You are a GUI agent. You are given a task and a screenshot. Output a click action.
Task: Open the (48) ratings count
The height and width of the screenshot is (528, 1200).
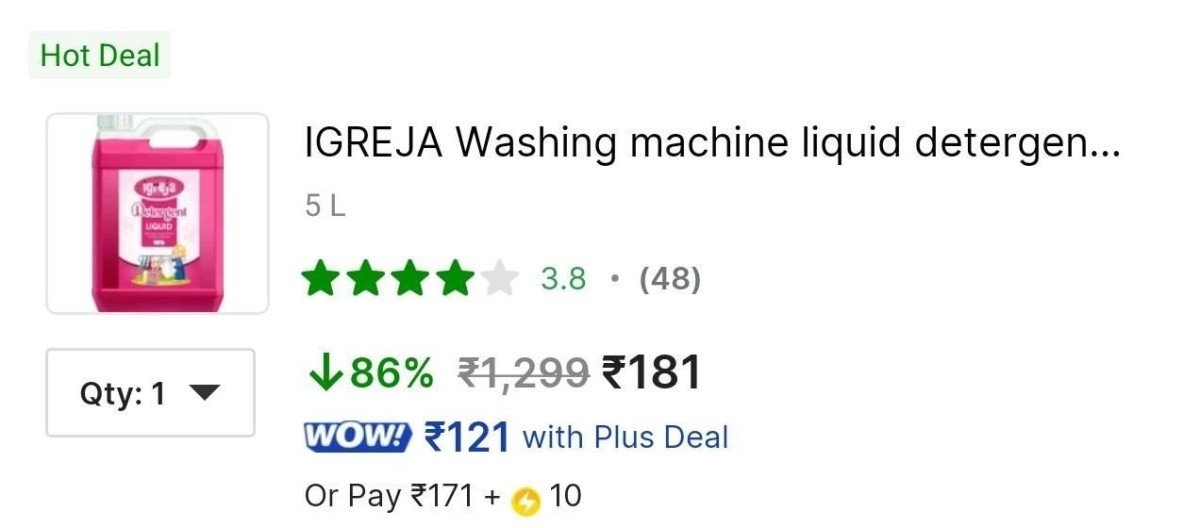(x=670, y=279)
